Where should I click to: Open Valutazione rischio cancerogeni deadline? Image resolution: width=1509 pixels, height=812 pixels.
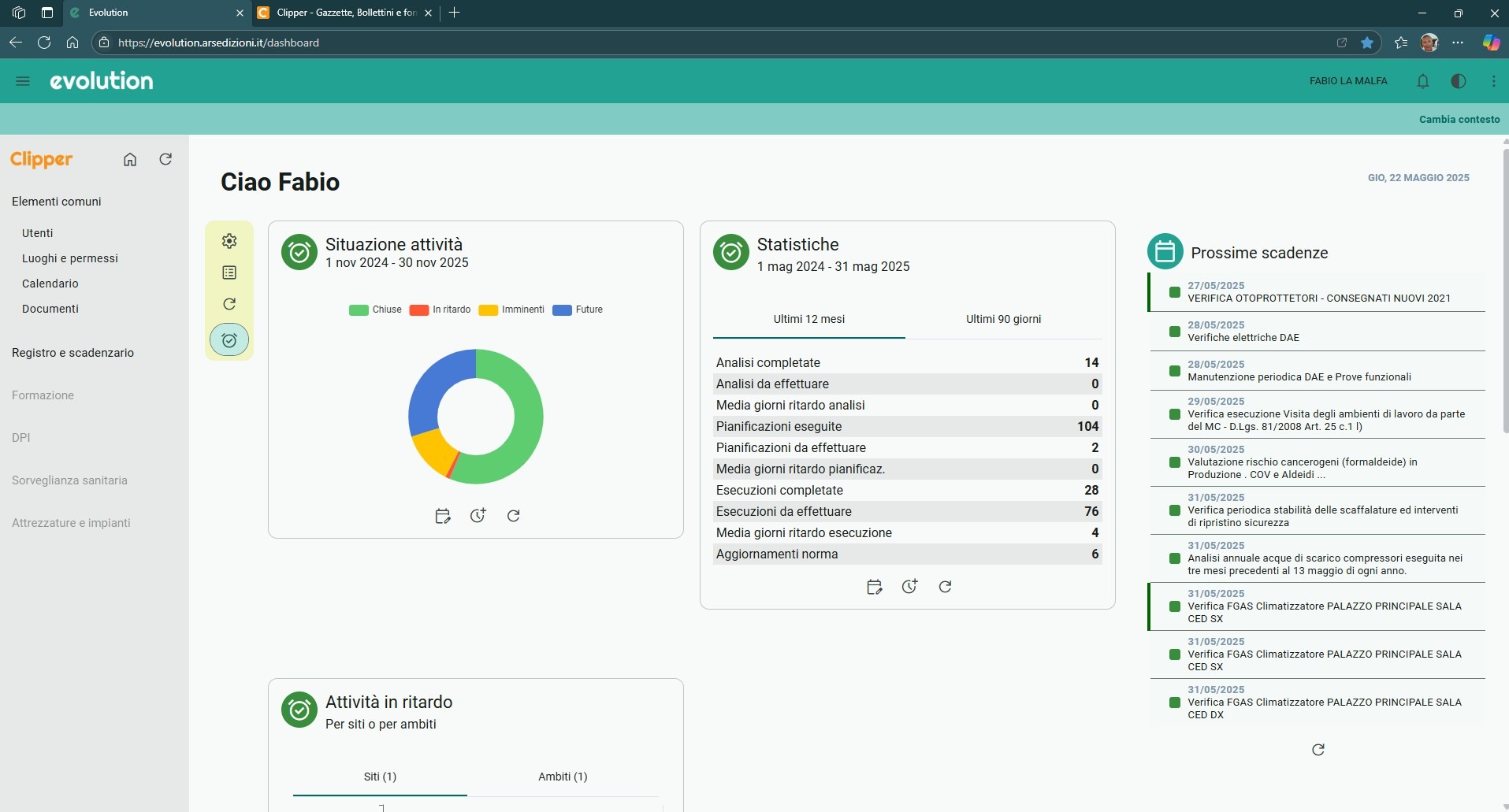coord(1317,462)
